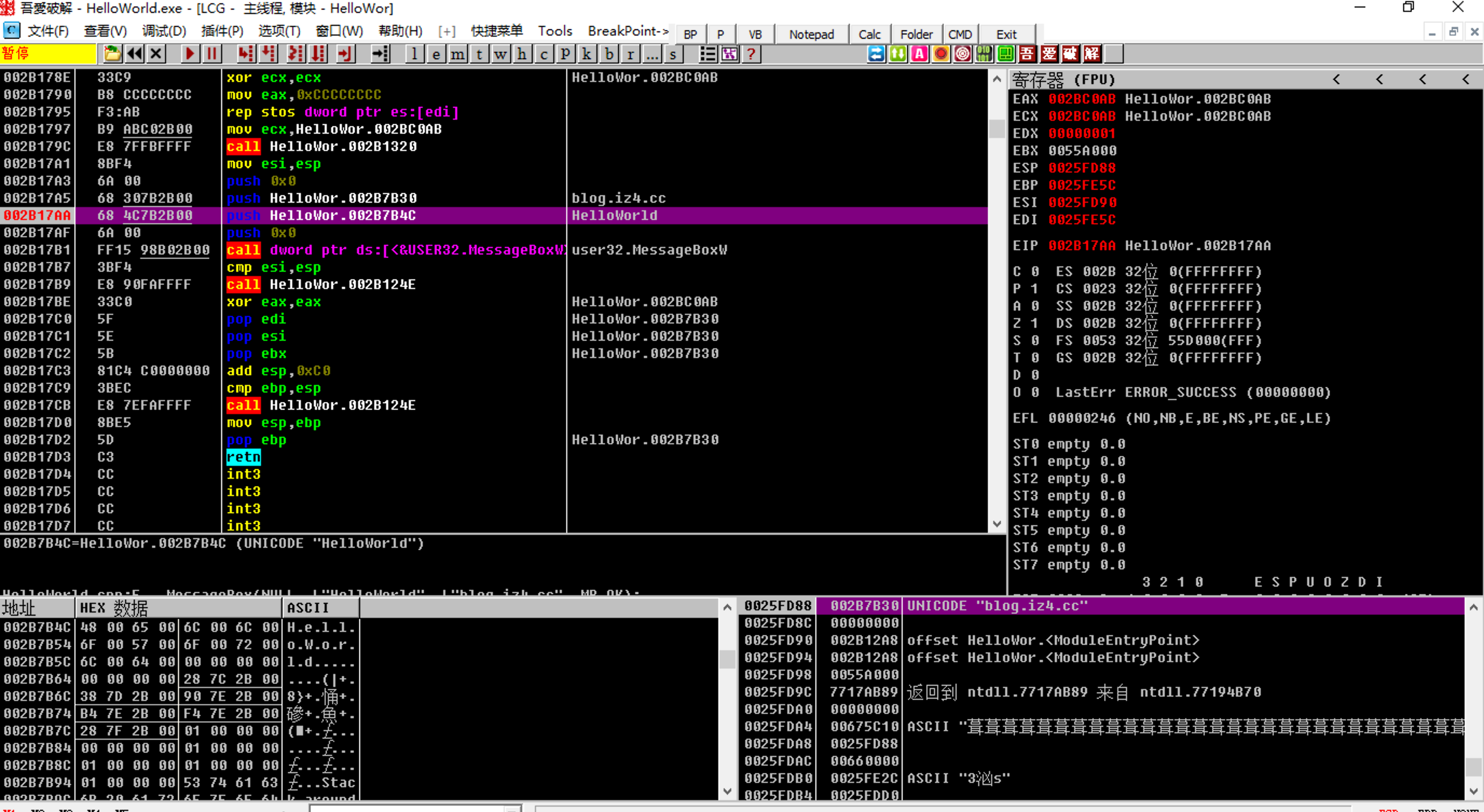The width and height of the screenshot is (1484, 812).
Task: Open the 选项(T) menu
Action: coord(279,31)
